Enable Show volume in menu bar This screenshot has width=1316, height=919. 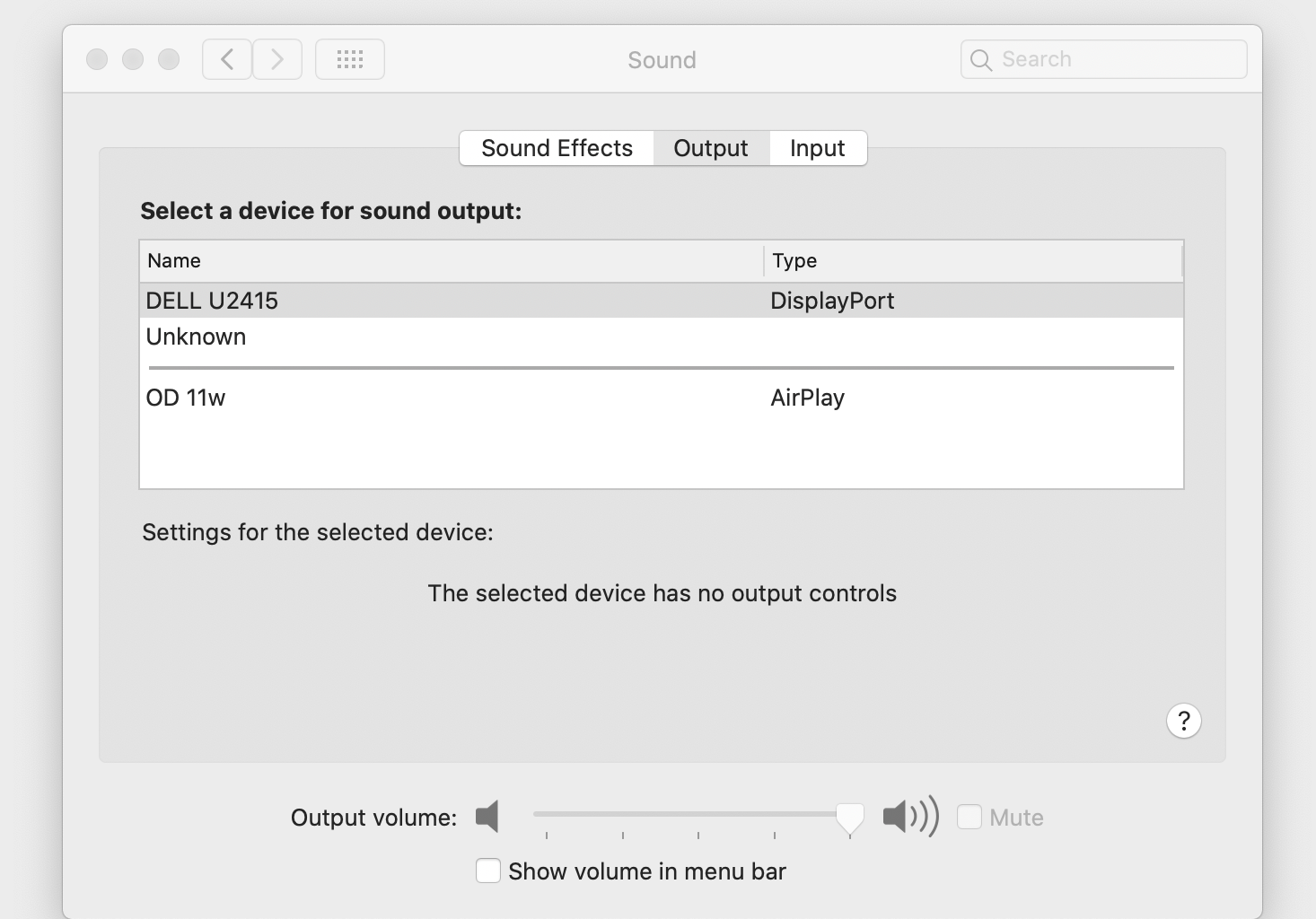point(488,871)
